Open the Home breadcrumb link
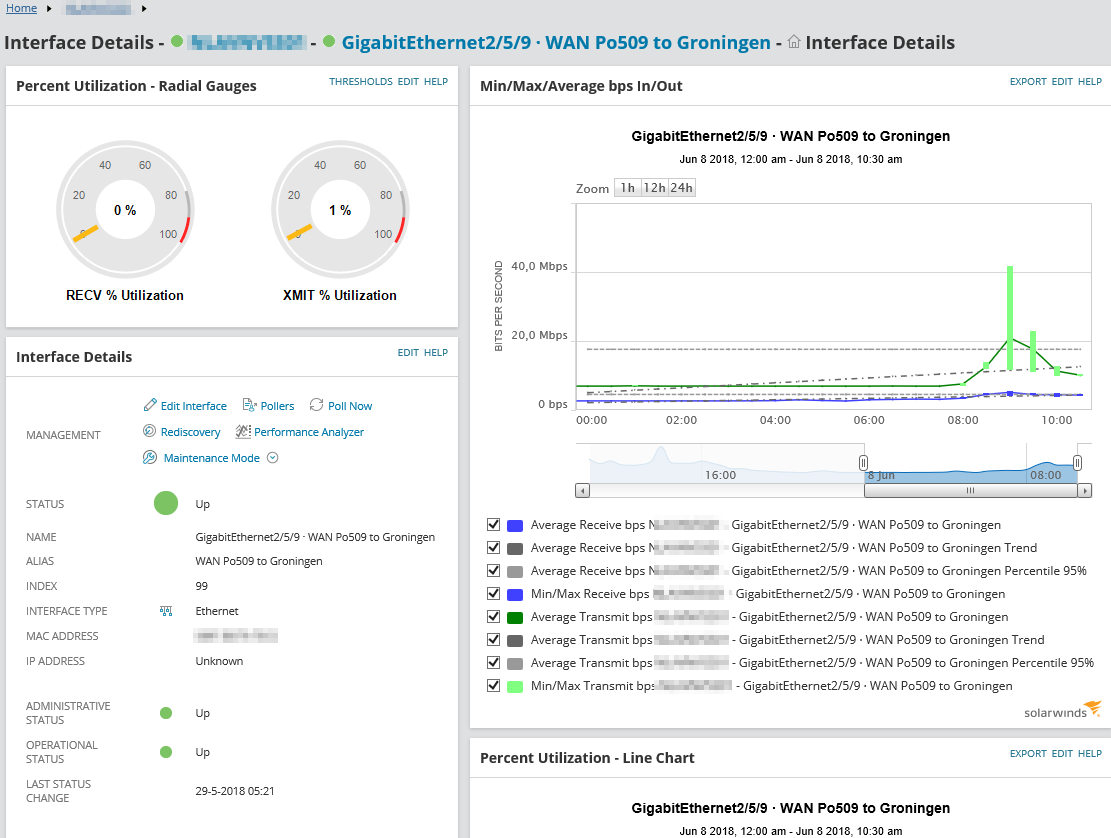This screenshot has height=838, width=1111. click(21, 8)
